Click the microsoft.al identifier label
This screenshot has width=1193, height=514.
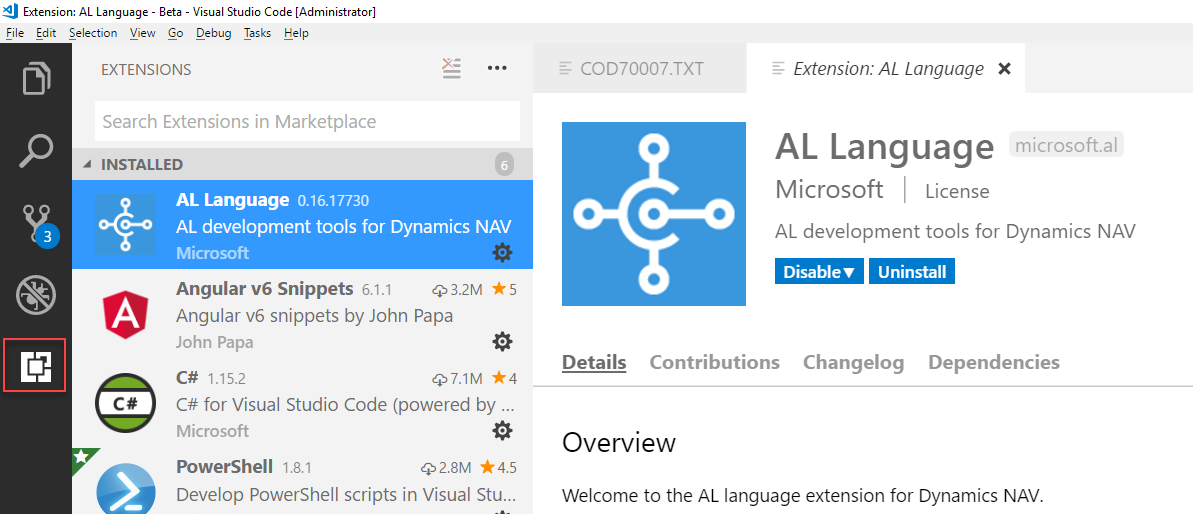1066,144
